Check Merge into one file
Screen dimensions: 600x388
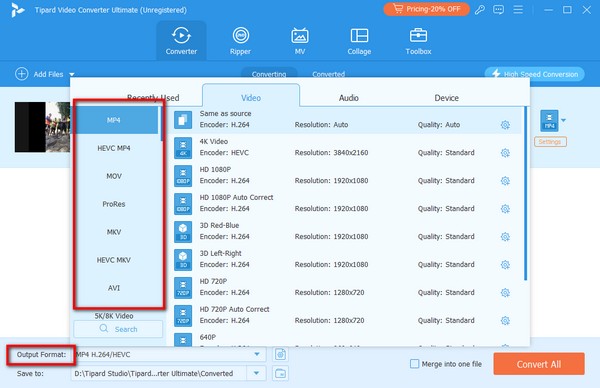pos(414,364)
